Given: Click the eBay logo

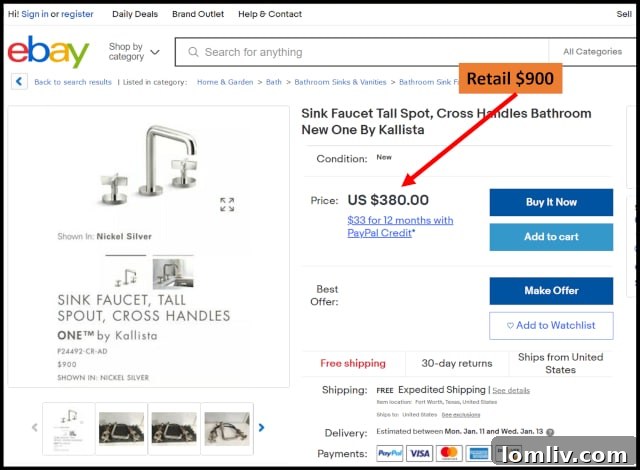Looking at the screenshot, I should pyautogui.click(x=48, y=52).
